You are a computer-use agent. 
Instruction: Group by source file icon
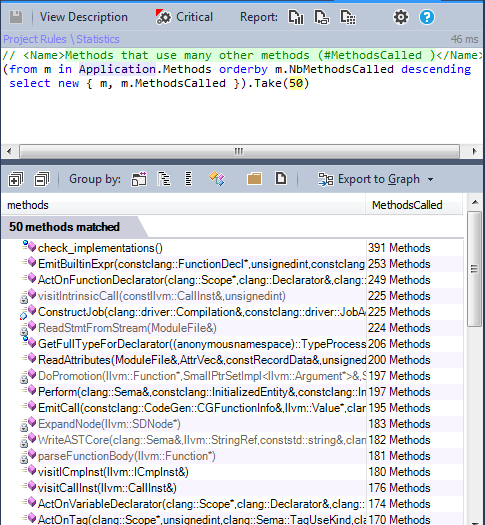click(281, 178)
